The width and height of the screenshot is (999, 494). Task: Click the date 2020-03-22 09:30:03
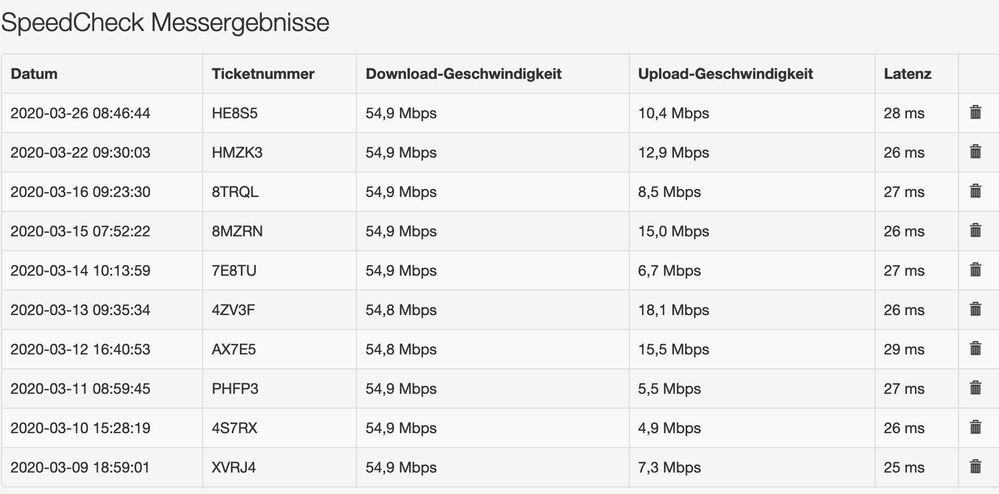point(80,152)
